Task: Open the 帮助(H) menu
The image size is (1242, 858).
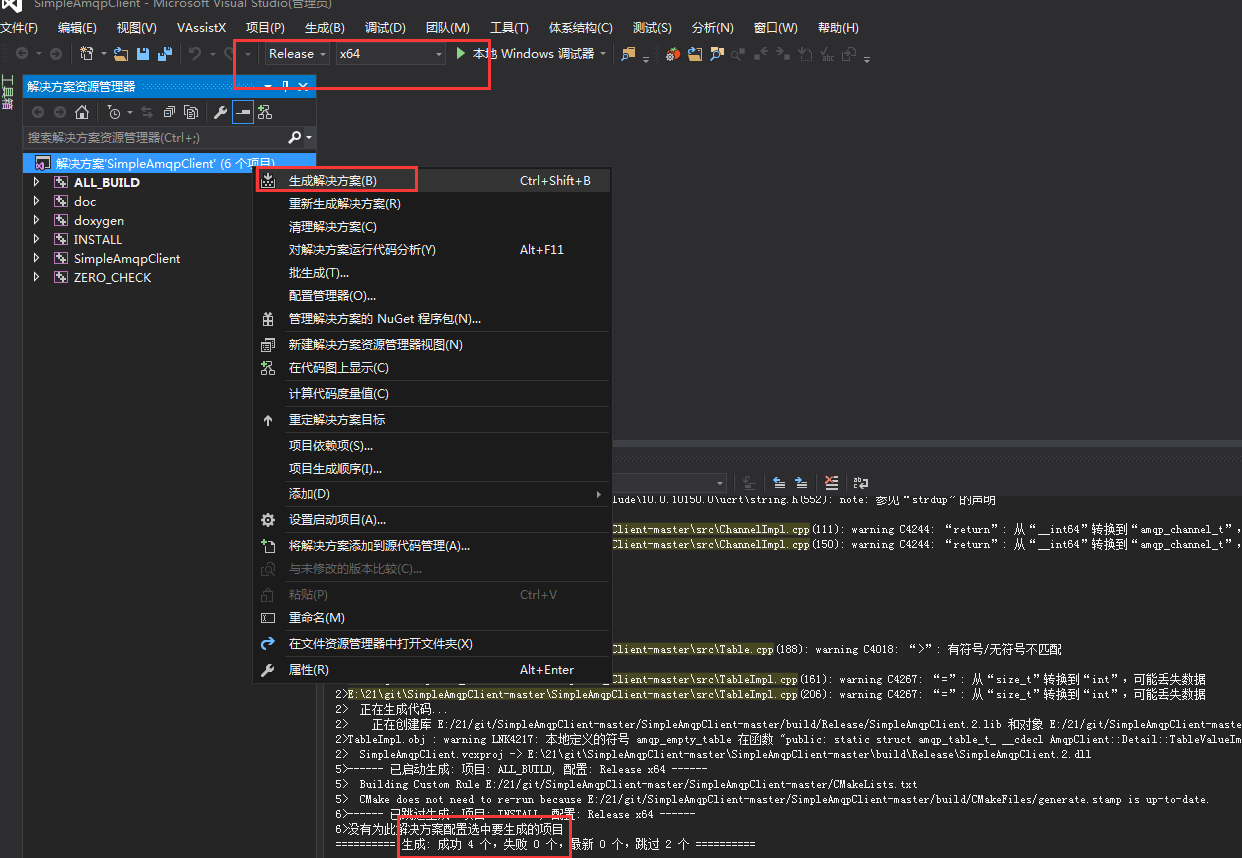Action: tap(838, 27)
